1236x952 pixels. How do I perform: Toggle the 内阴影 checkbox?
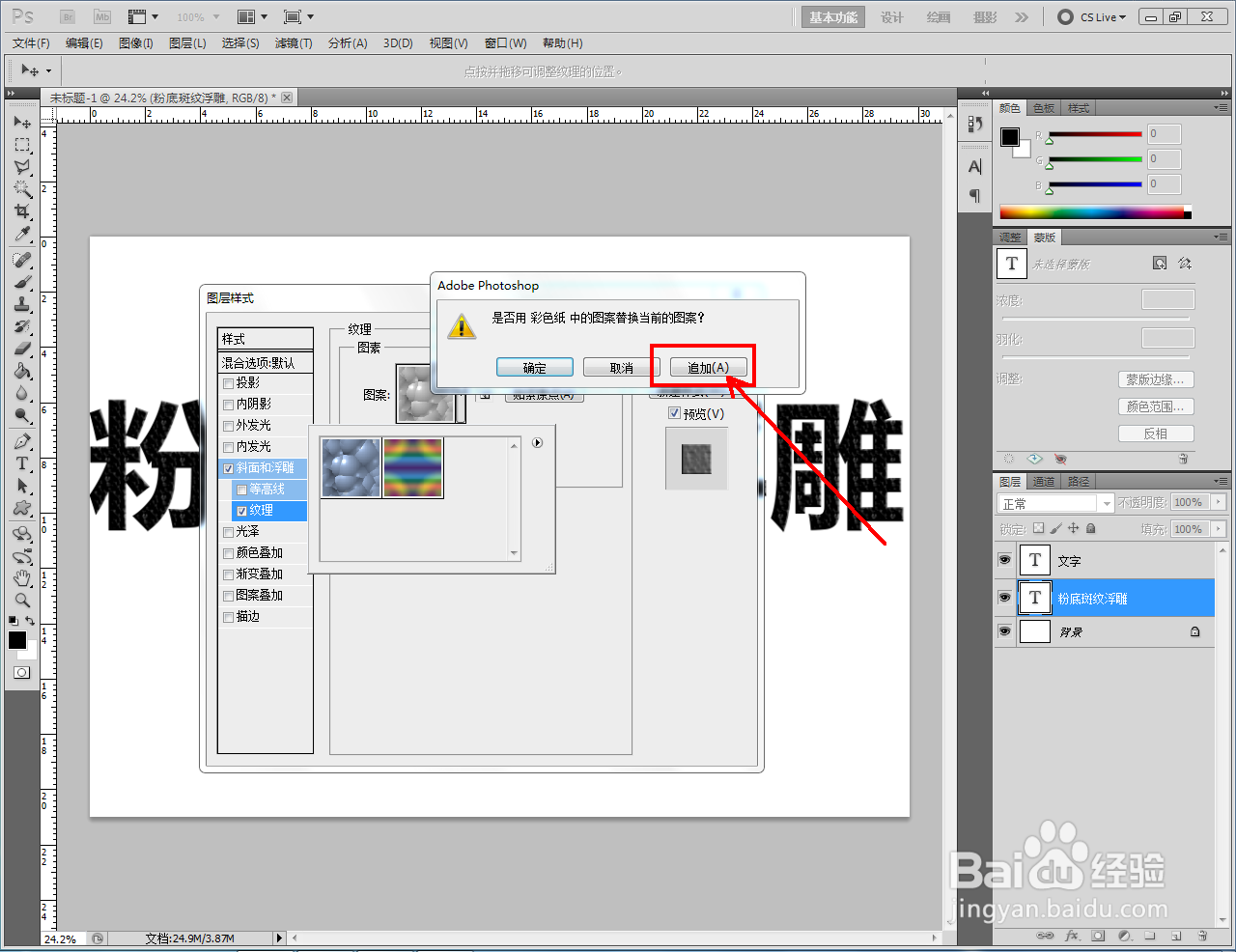pyautogui.click(x=229, y=405)
